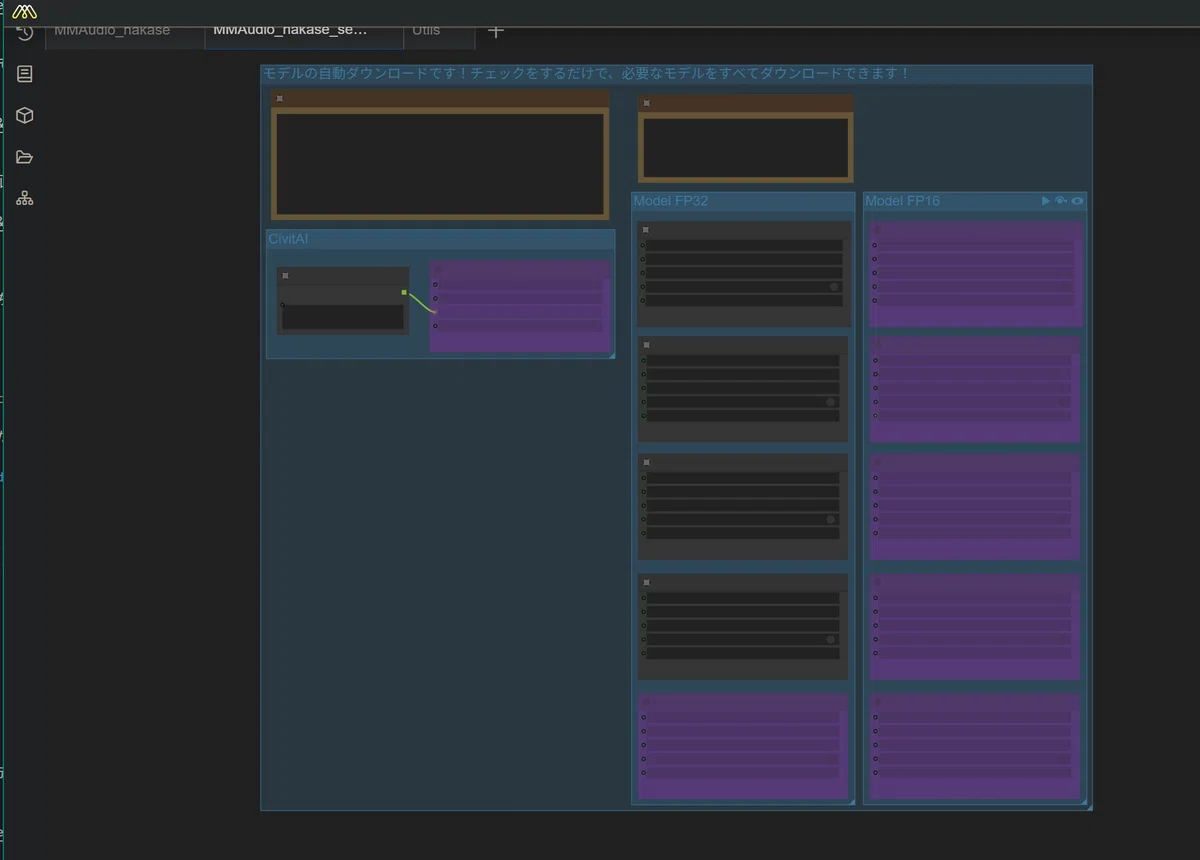Collapse the gray node in CivitAI group

tap(285, 275)
